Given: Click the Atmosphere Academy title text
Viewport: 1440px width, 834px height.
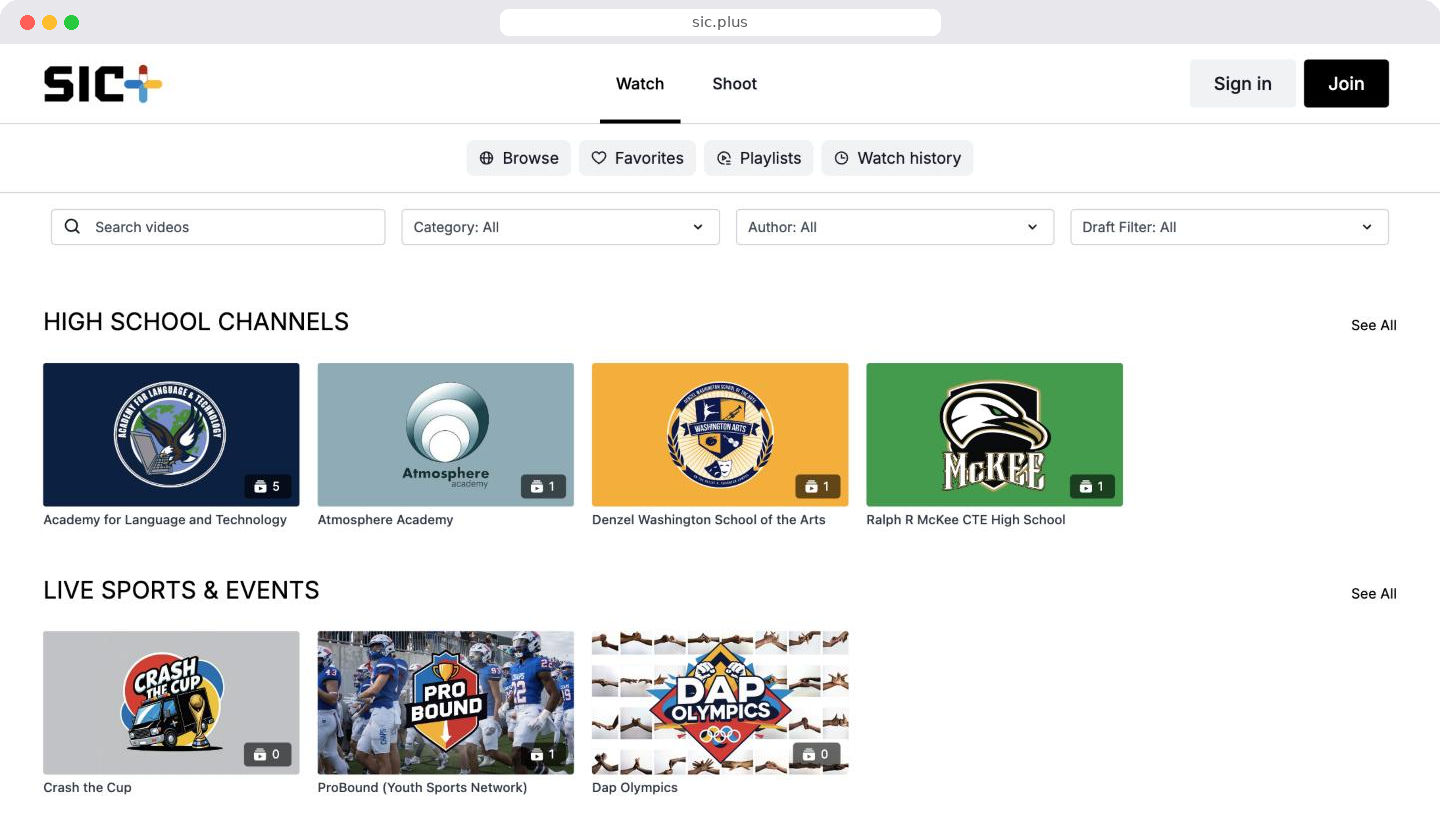Looking at the screenshot, I should 386,520.
